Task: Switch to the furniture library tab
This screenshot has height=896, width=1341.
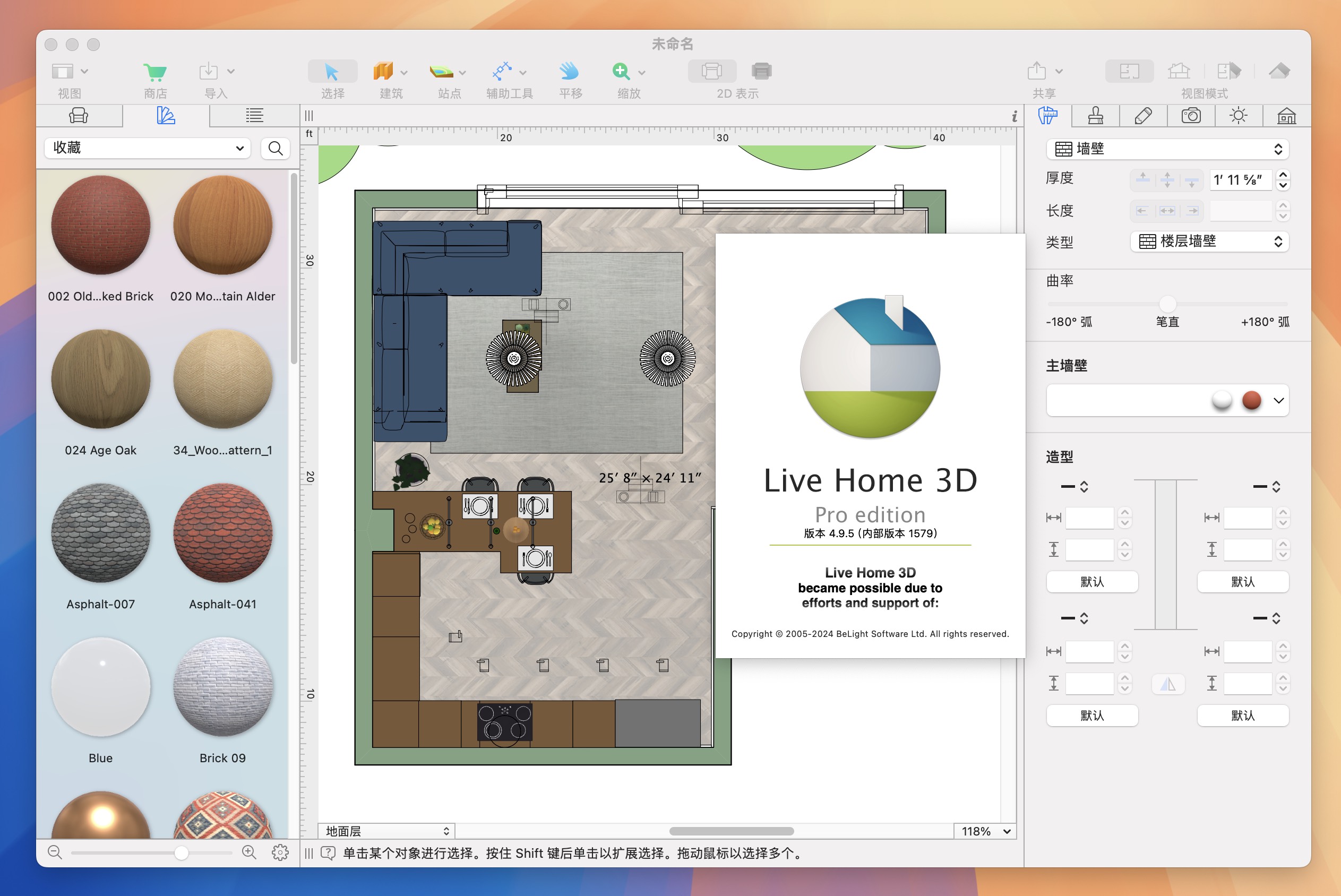Action: [x=79, y=116]
